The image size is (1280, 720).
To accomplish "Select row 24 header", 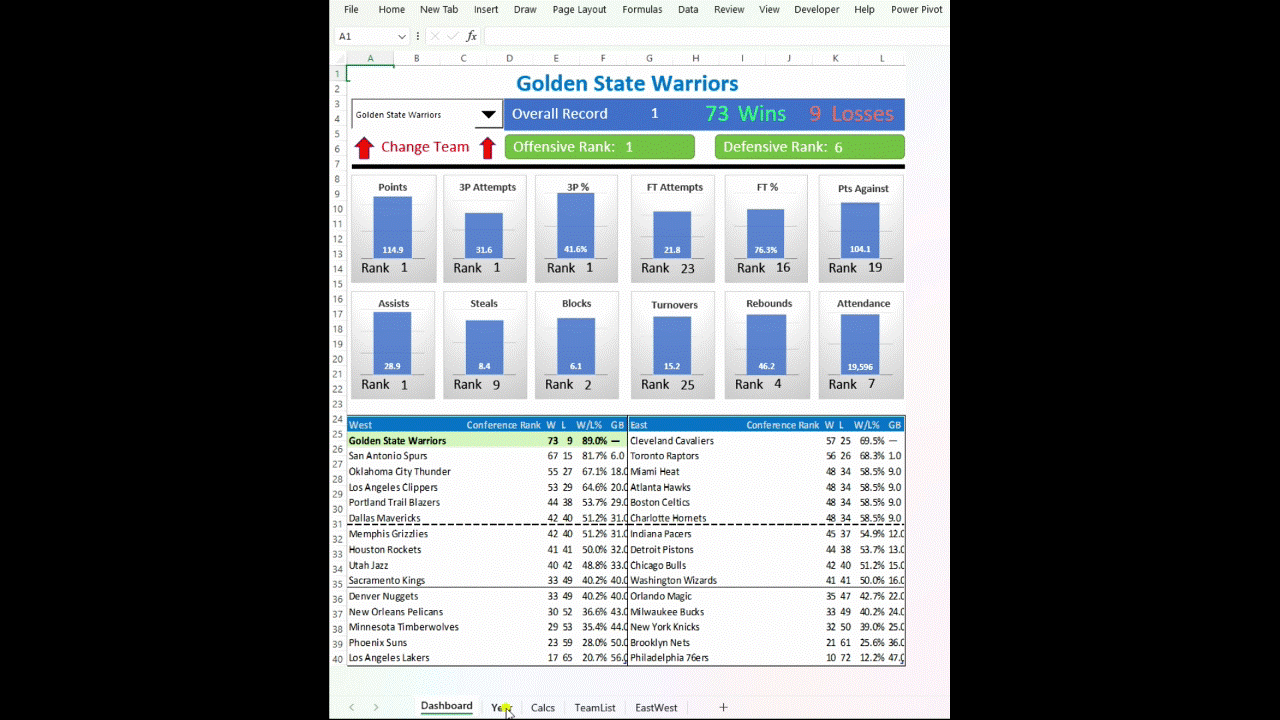I will click(x=338, y=419).
